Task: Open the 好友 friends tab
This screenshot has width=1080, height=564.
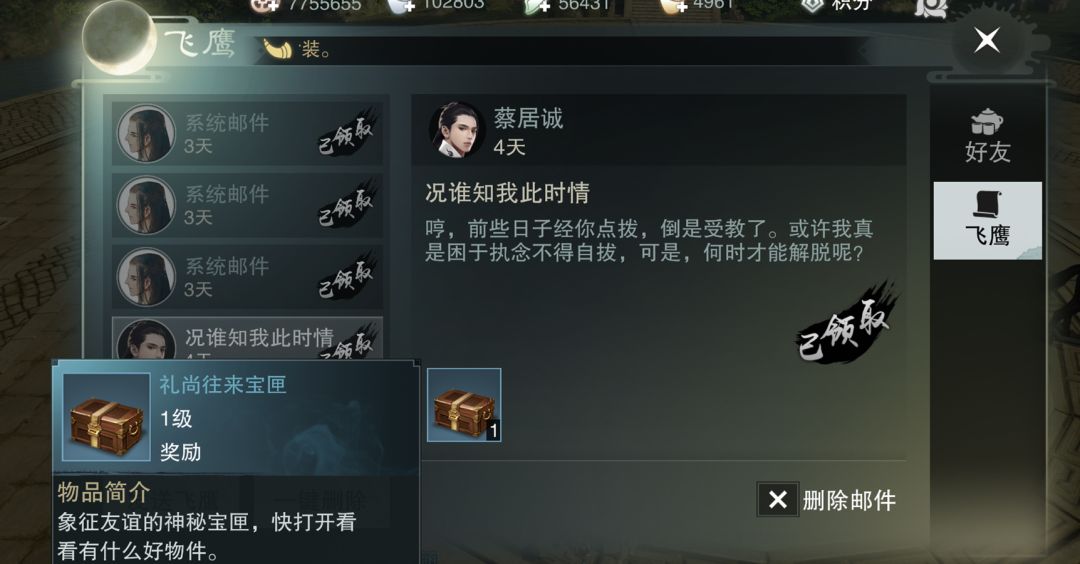Action: [x=986, y=136]
